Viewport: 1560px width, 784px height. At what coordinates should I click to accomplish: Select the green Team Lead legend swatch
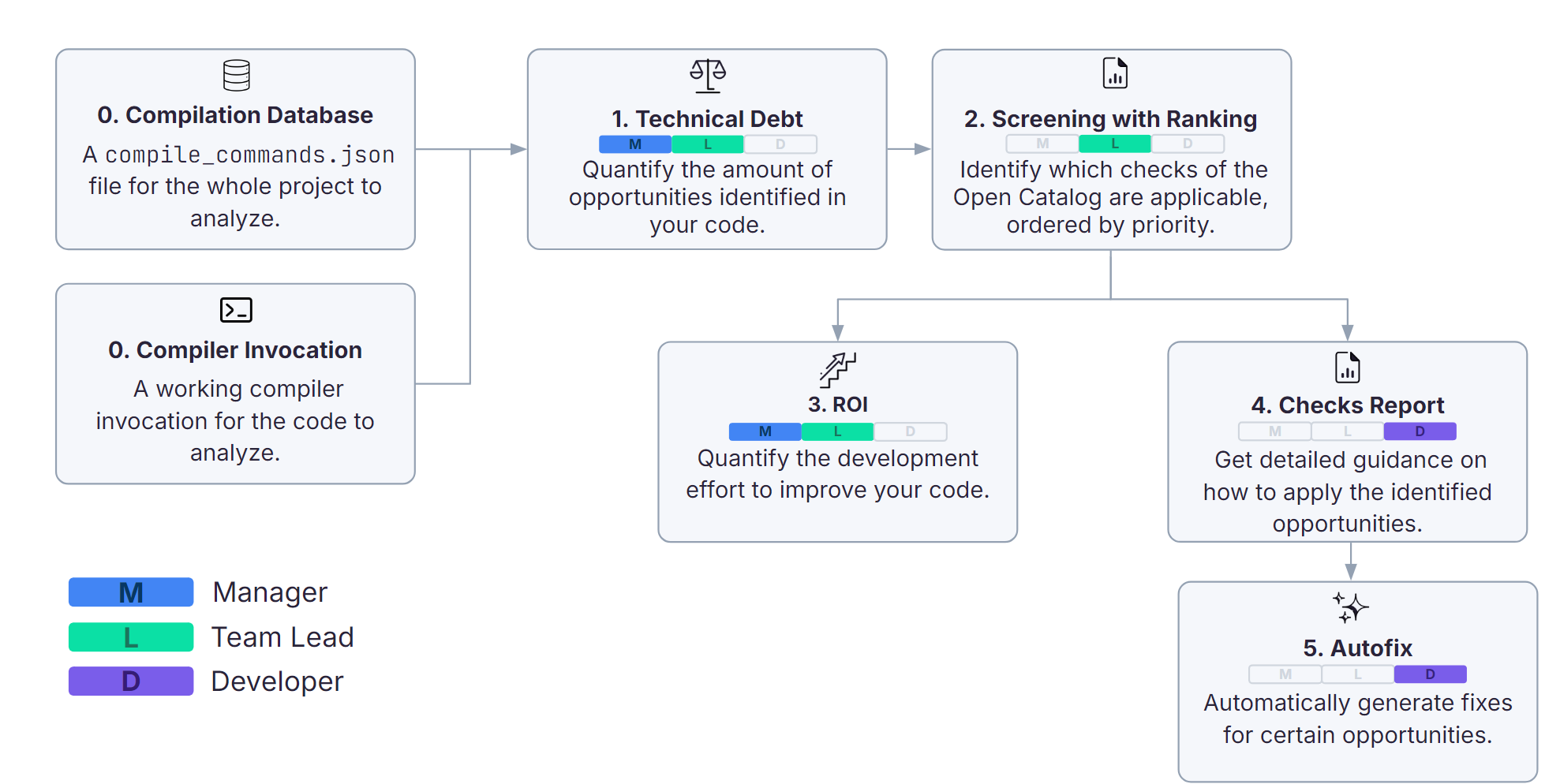[x=131, y=637]
